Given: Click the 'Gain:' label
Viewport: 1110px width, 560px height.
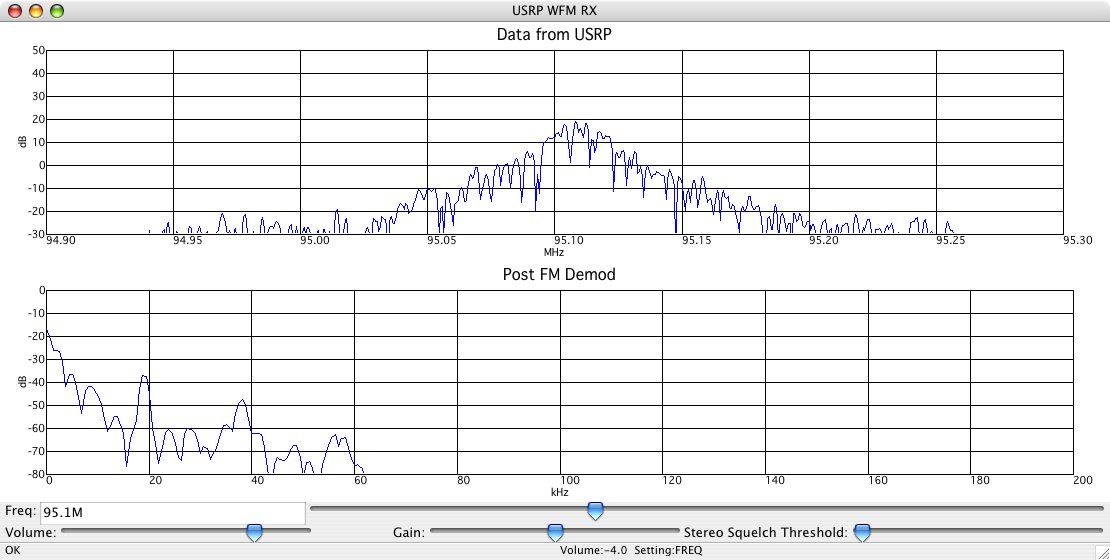Looking at the screenshot, I should click(x=408, y=532).
